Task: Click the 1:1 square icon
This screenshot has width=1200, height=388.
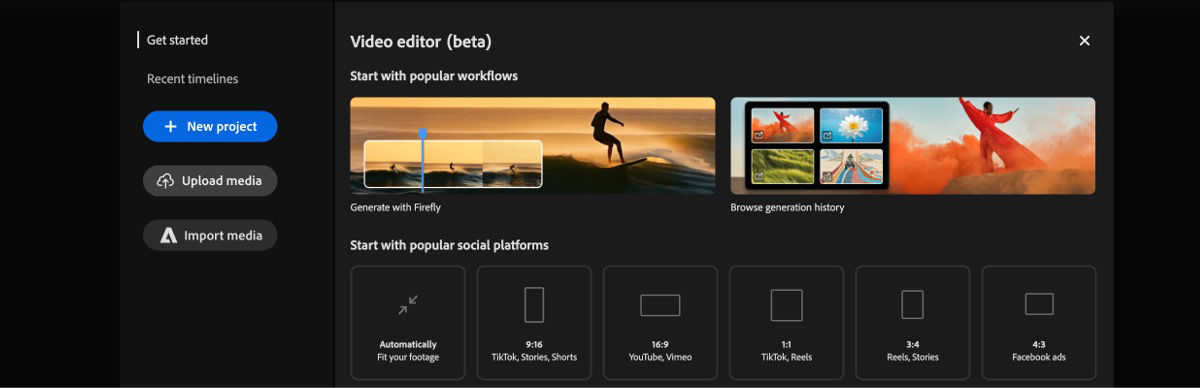Action: coord(786,305)
